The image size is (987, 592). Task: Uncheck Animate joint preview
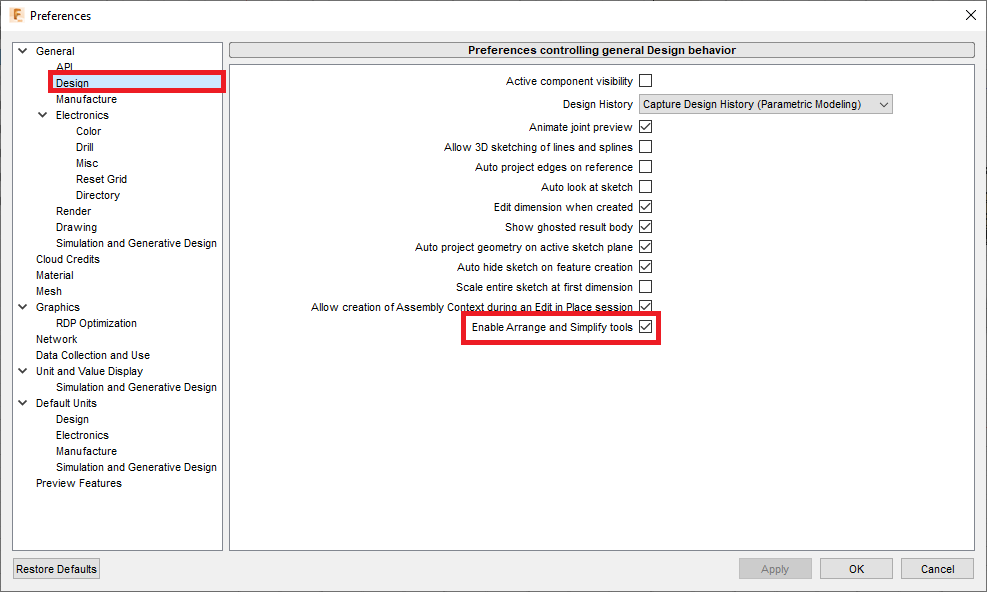645,127
